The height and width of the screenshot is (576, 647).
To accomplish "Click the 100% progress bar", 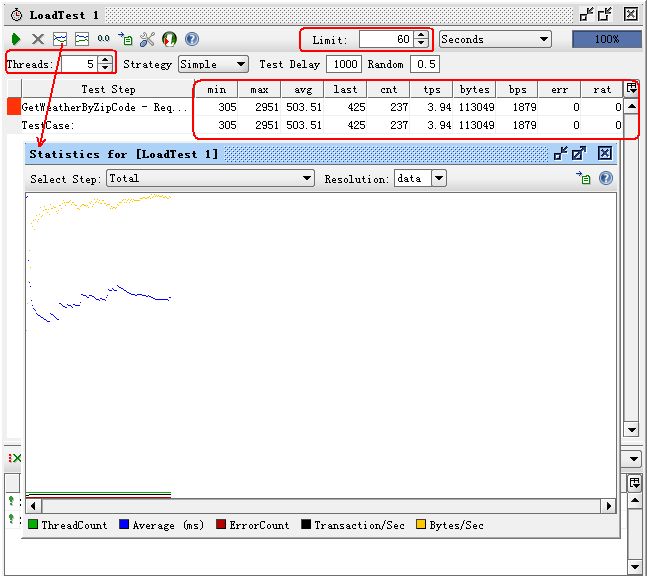I will [x=606, y=39].
